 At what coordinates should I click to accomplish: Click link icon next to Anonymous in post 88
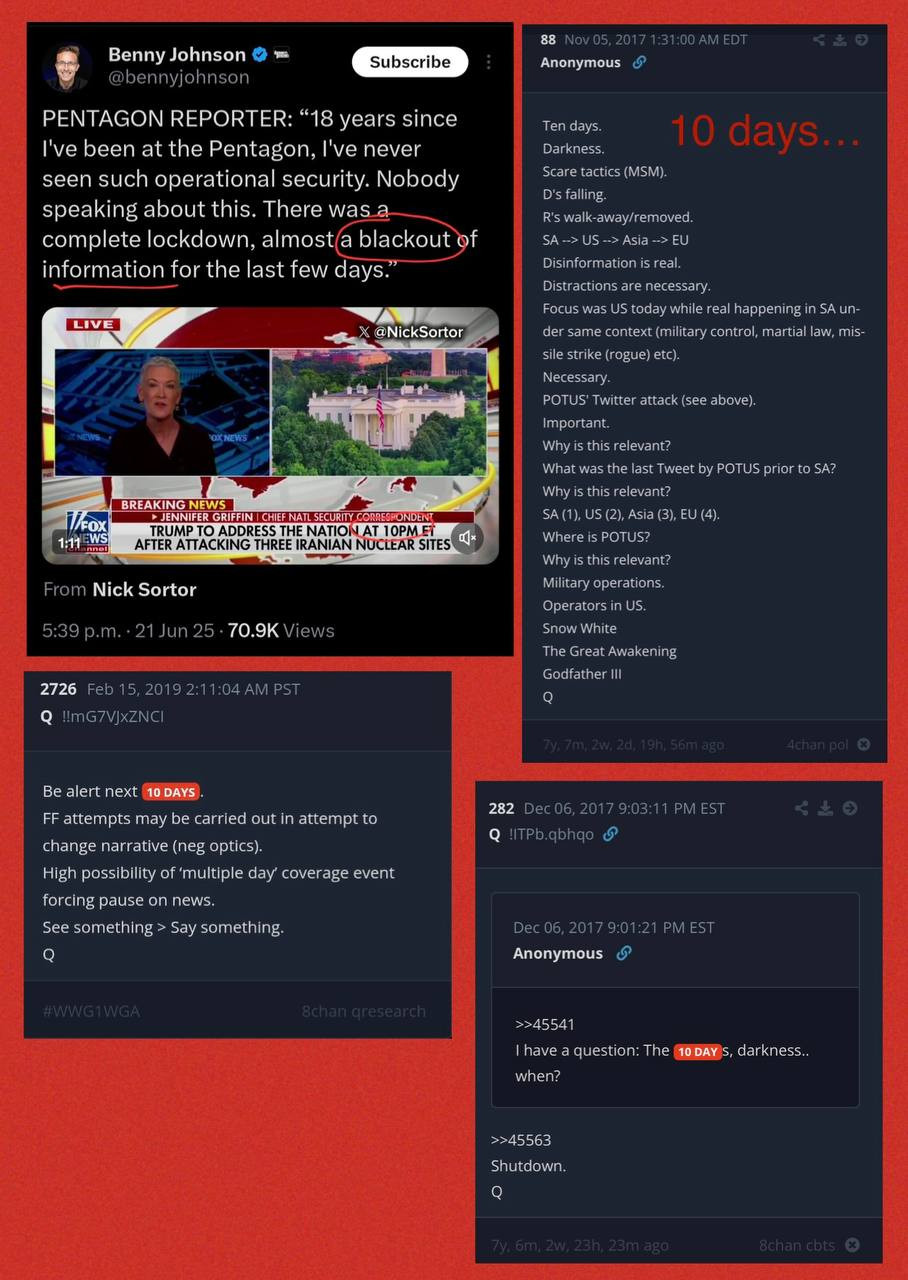click(639, 62)
